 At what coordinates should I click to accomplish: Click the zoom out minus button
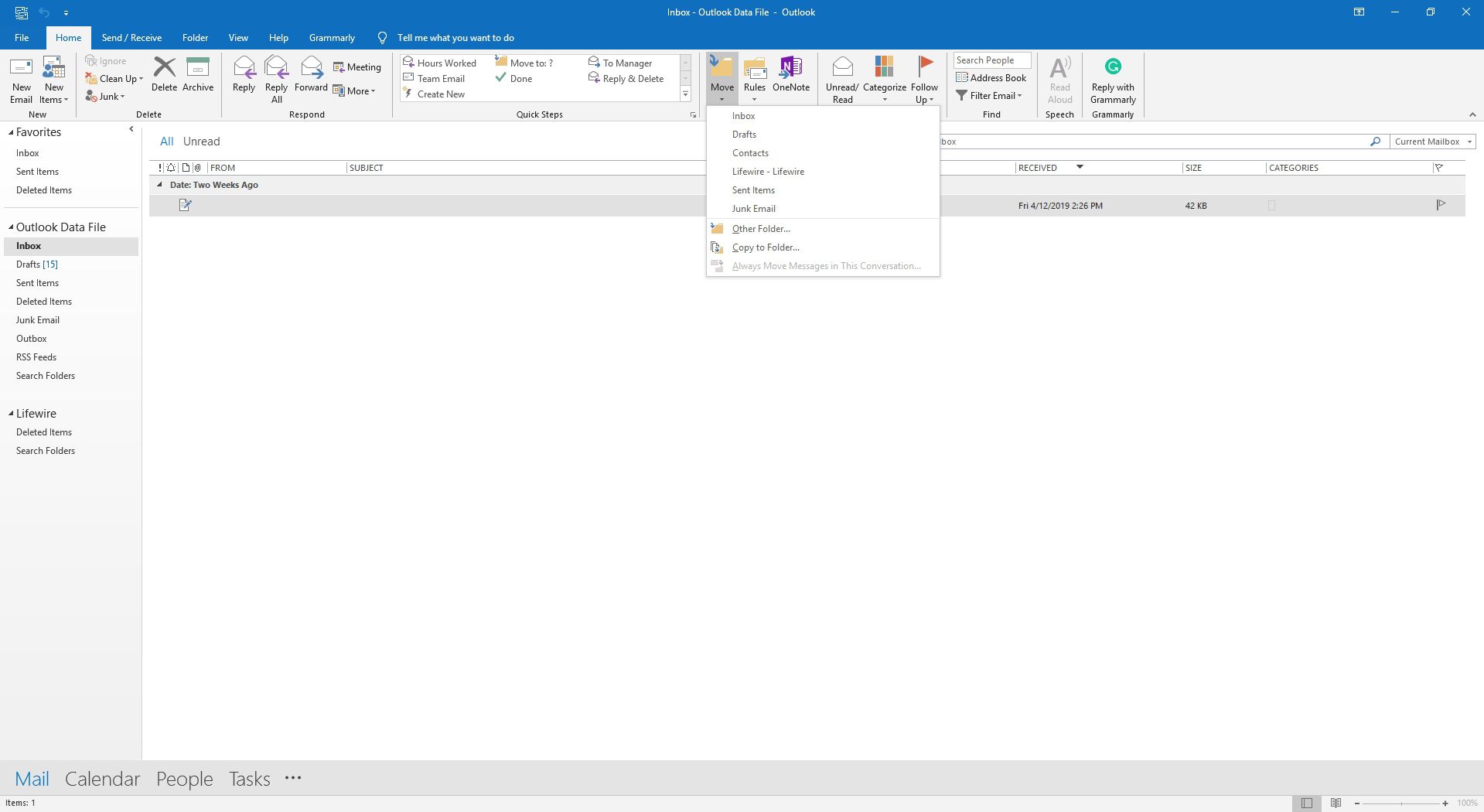point(1357,803)
